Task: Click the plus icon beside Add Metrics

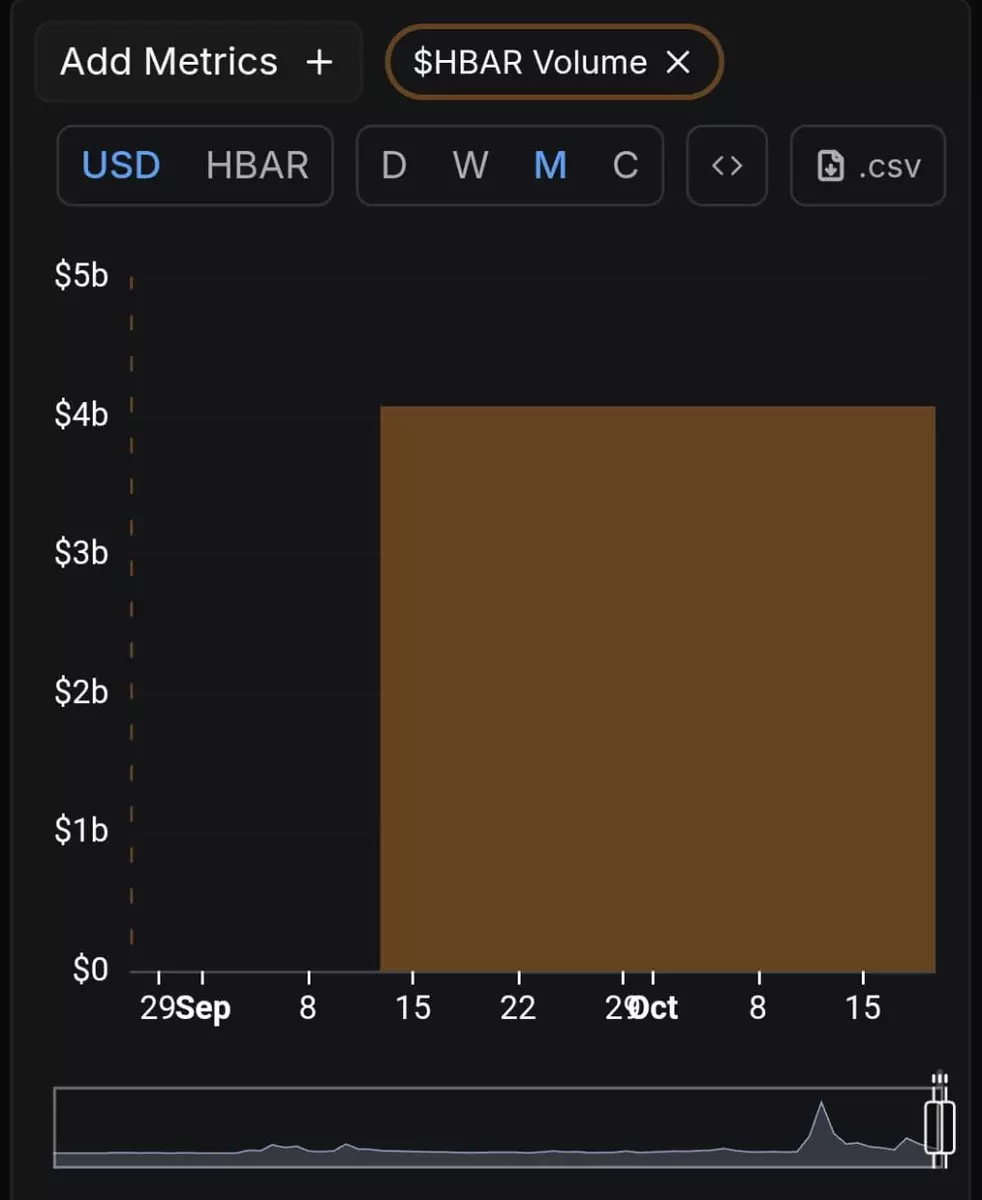Action: point(319,62)
